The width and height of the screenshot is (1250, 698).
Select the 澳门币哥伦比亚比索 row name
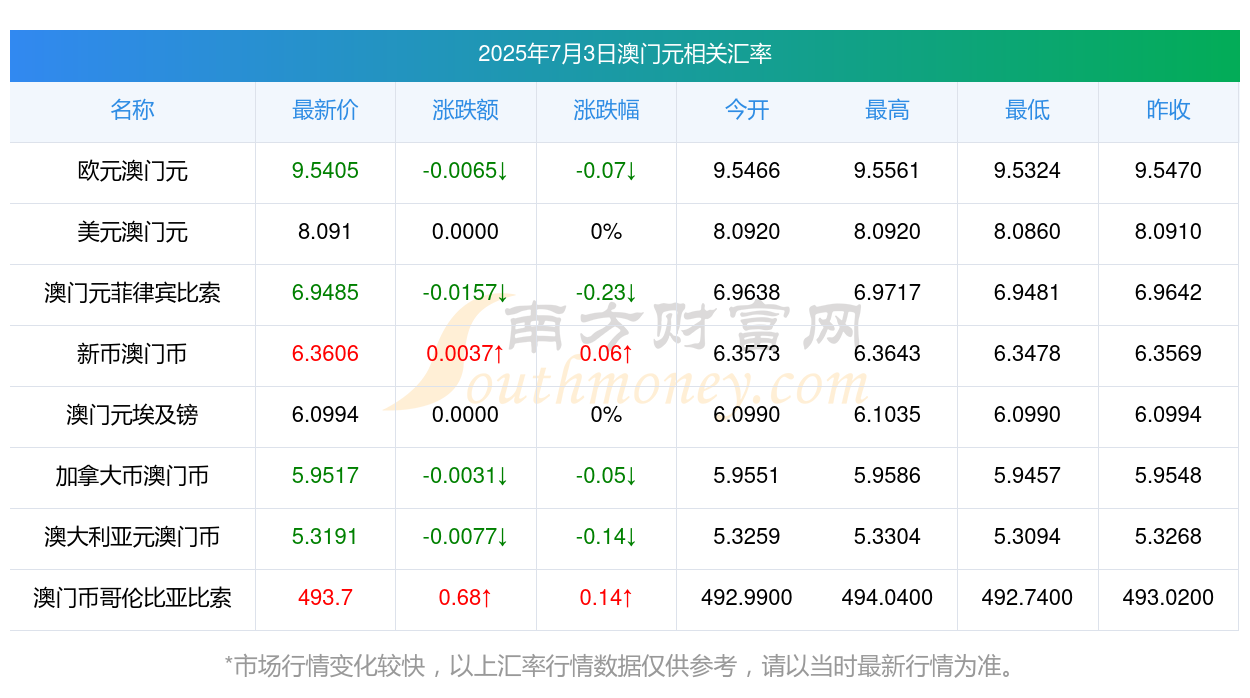(x=132, y=598)
